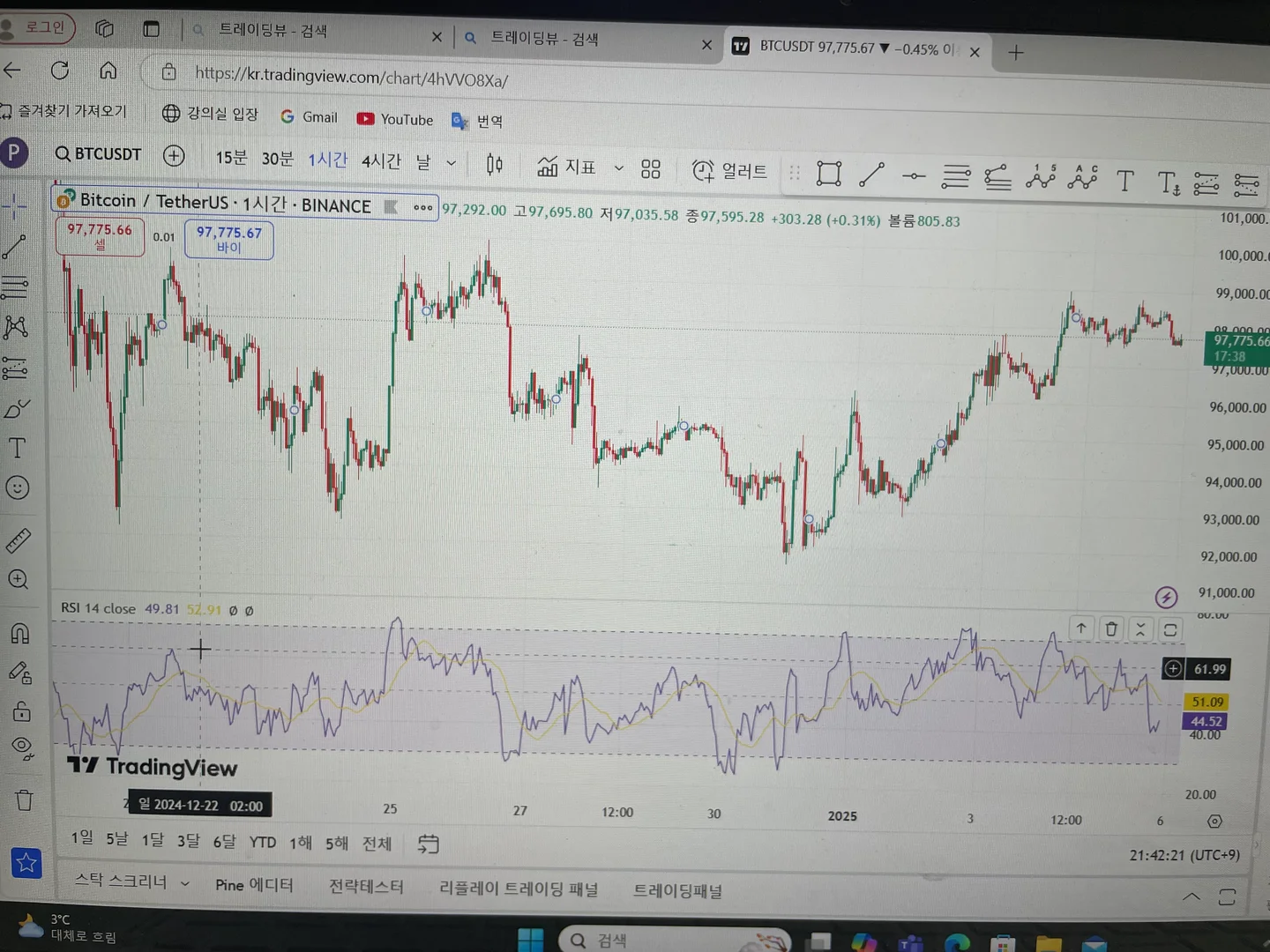Click the red 셀 sell price button

[x=100, y=236]
